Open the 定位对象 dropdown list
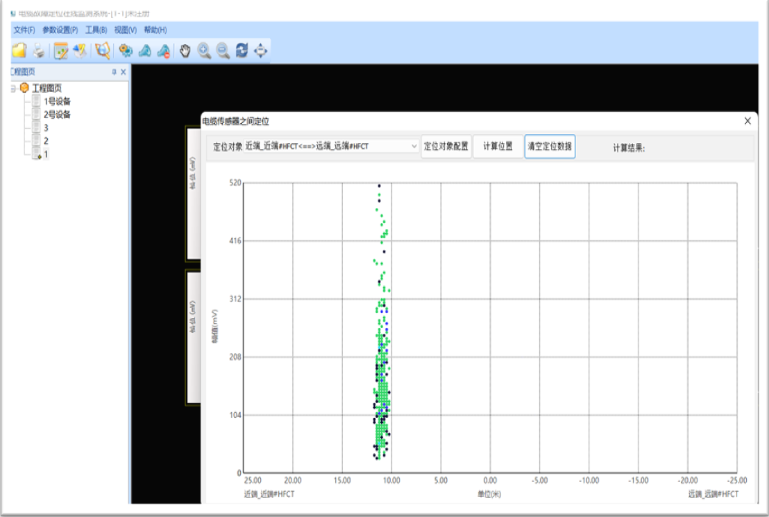This screenshot has width=769, height=517. [414, 146]
